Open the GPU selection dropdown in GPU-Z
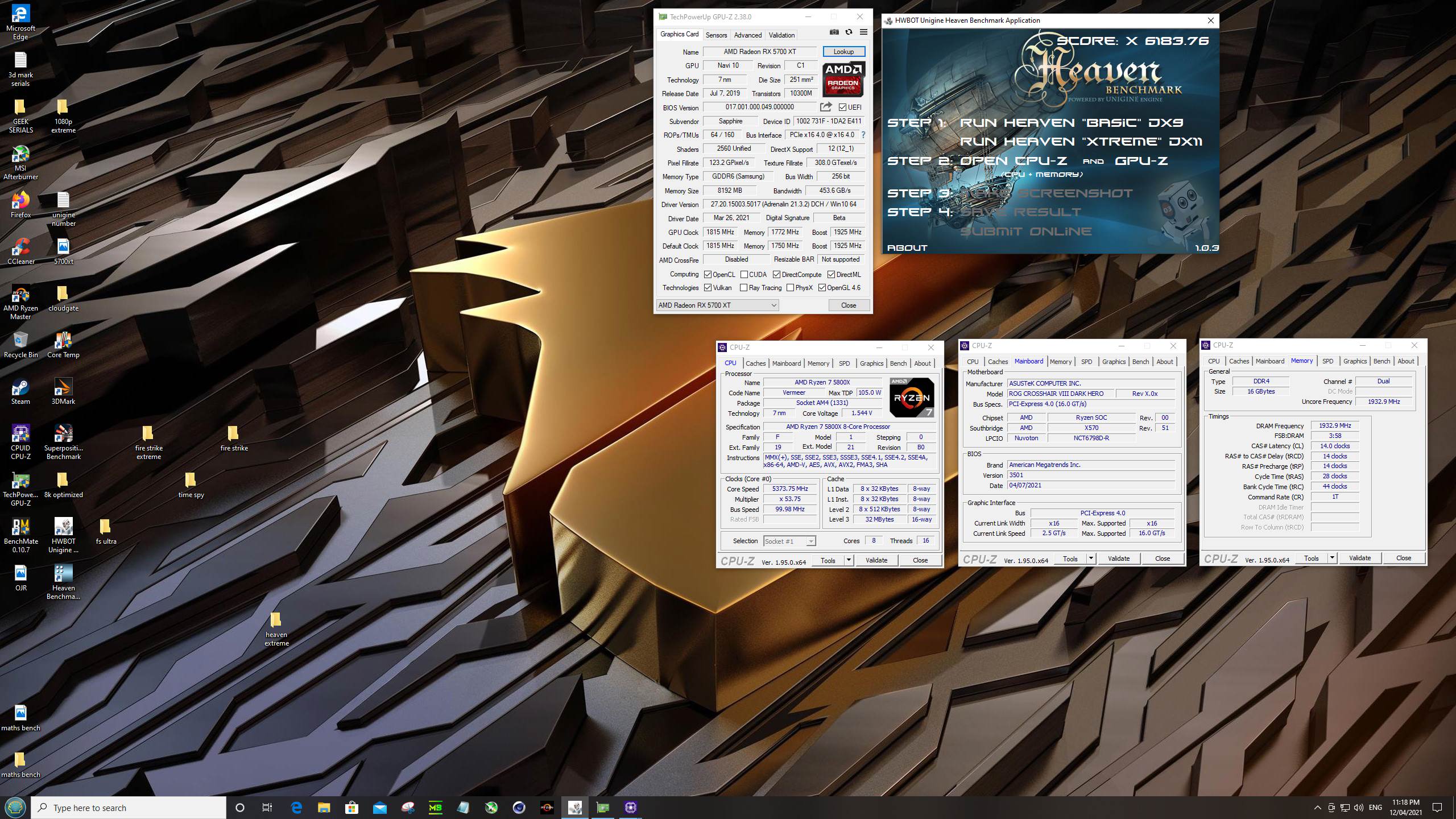 pos(717,305)
